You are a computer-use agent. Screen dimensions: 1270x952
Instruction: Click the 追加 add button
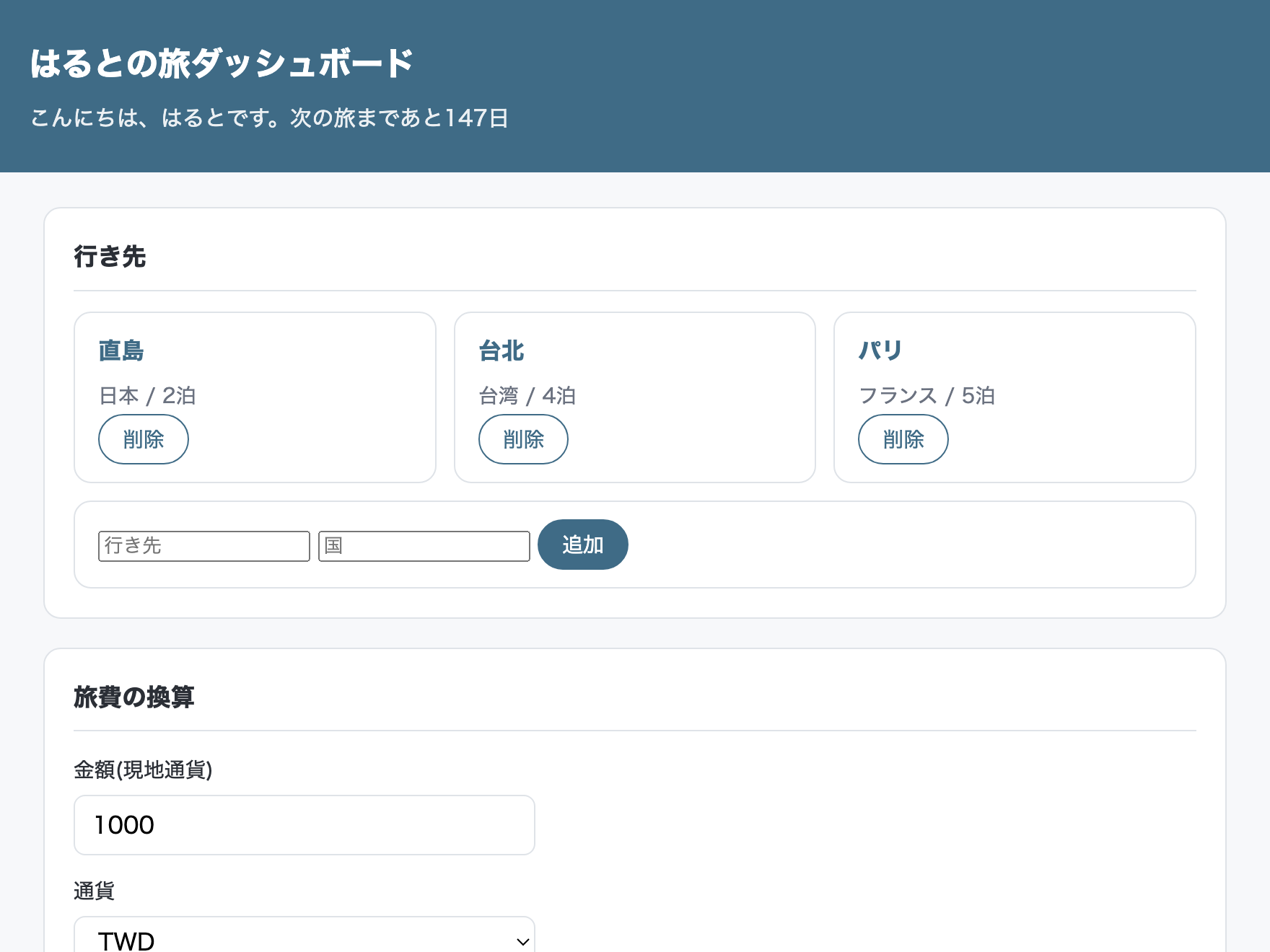click(582, 545)
